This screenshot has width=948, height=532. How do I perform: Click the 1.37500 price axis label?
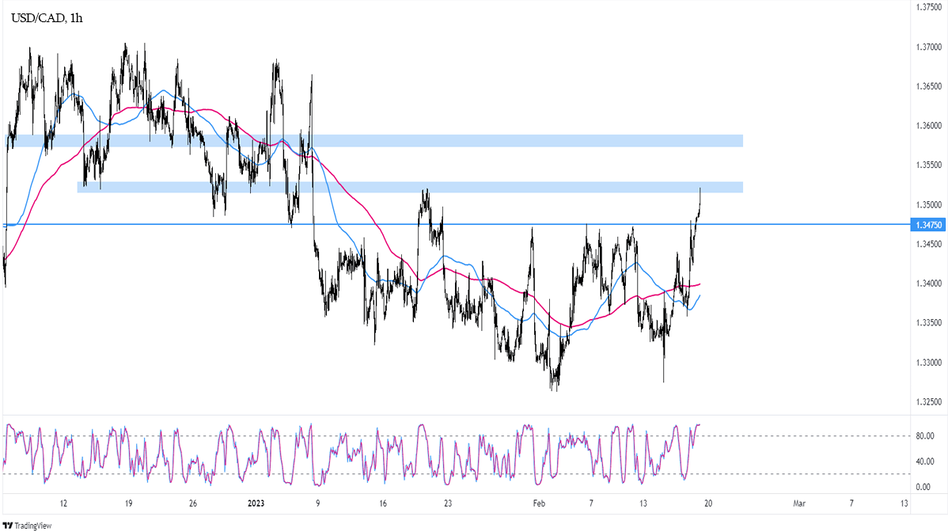tap(929, 7)
